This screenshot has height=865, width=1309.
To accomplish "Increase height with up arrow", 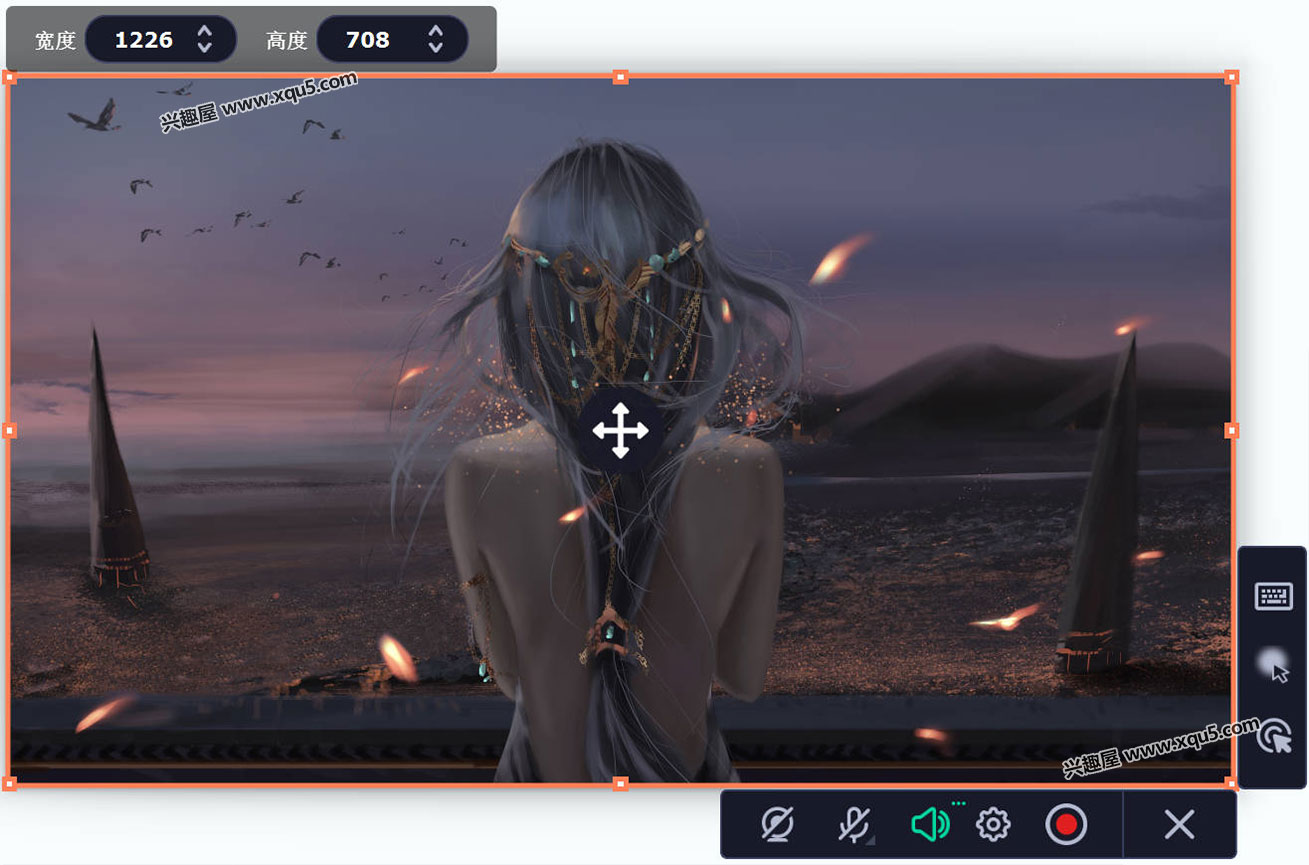I will pyautogui.click(x=436, y=31).
